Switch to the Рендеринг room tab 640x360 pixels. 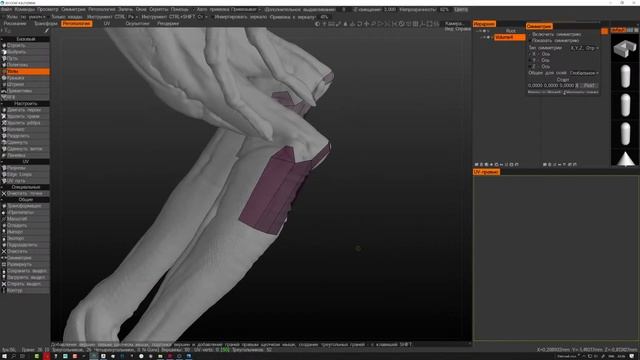click(x=168, y=24)
